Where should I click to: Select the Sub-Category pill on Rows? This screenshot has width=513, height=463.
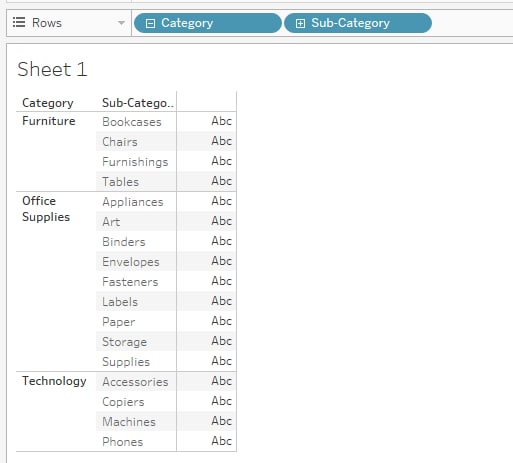[358, 23]
